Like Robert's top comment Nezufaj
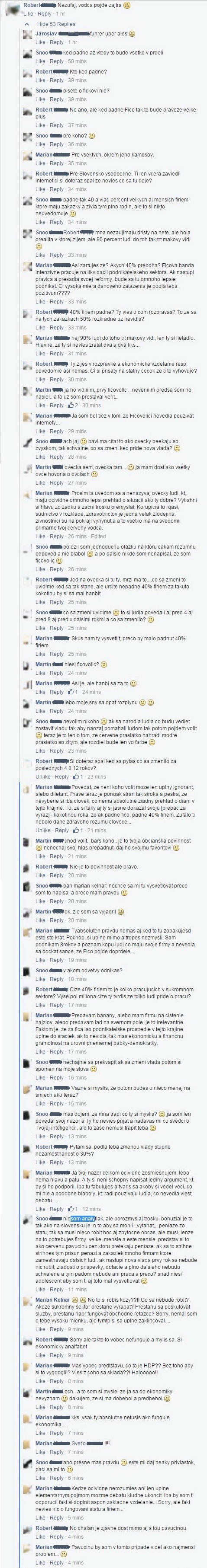The image size is (207, 1568). 28,13
